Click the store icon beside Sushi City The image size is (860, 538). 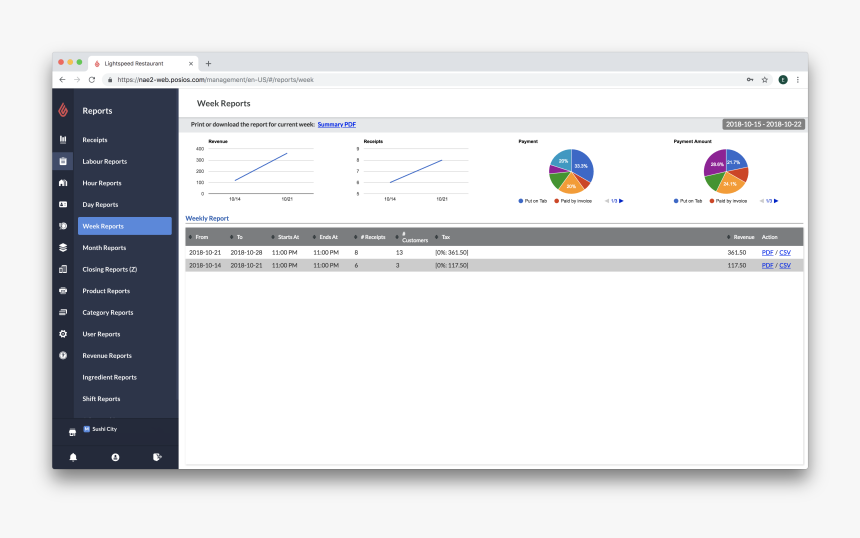[x=72, y=432]
